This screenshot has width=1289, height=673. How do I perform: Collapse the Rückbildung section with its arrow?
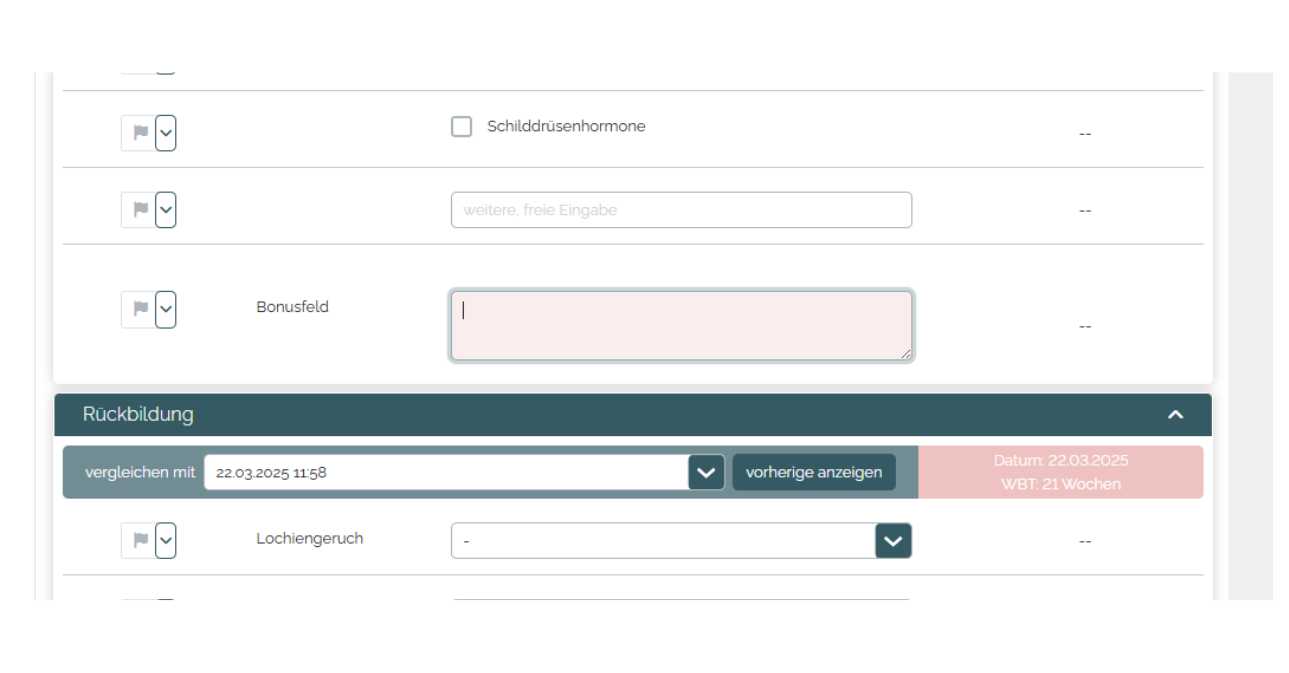coord(1176,415)
